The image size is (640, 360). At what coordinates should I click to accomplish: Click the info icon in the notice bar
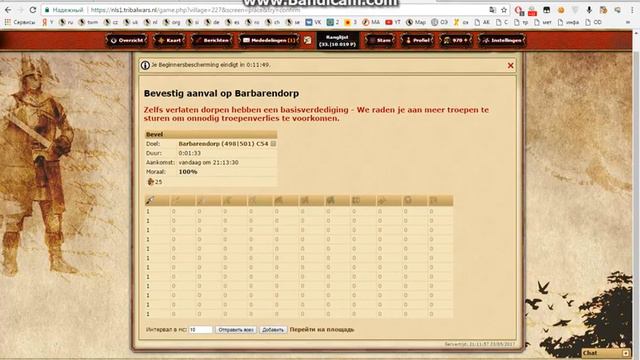coord(145,65)
